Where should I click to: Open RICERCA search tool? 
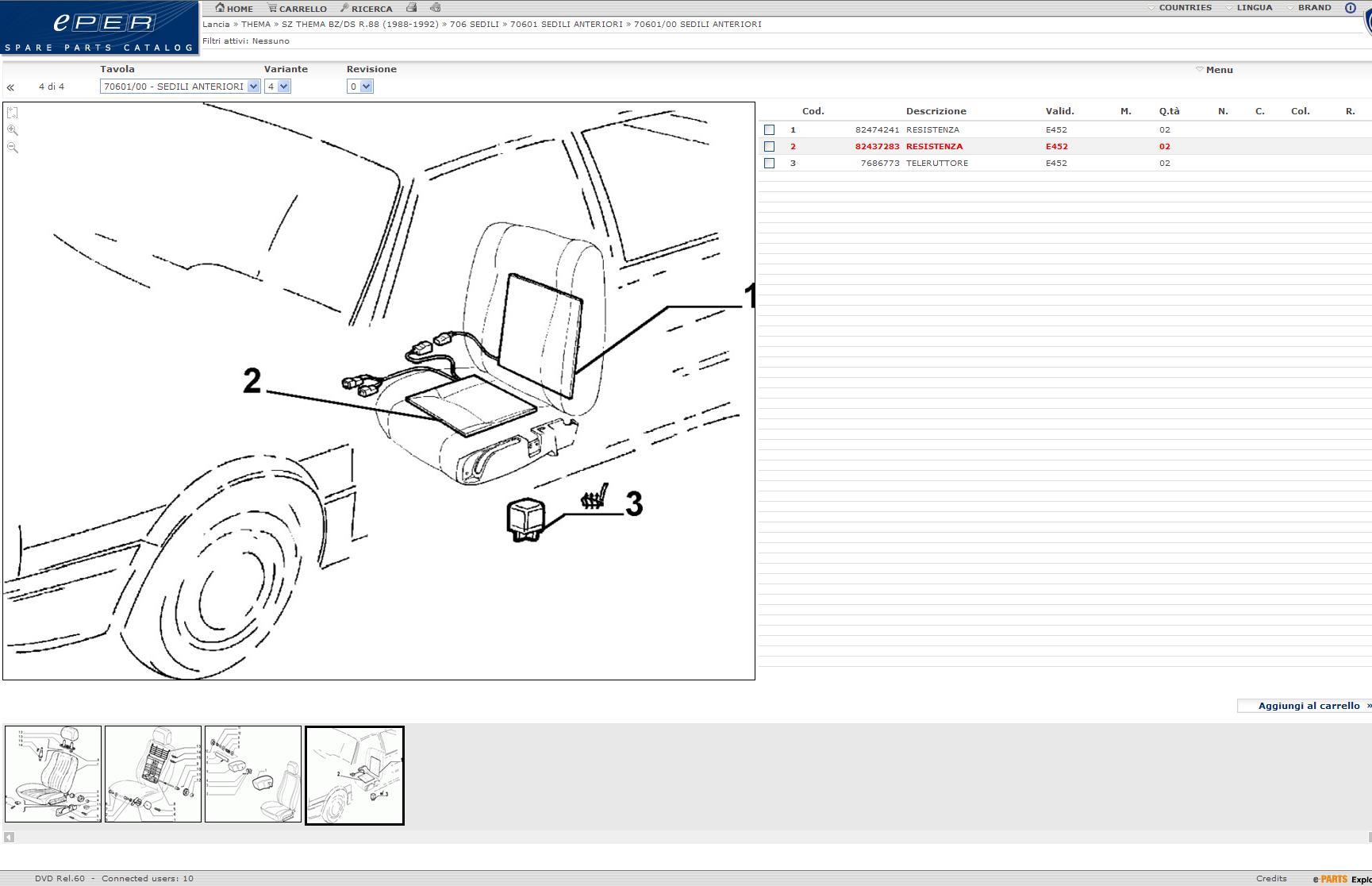pyautogui.click(x=366, y=9)
